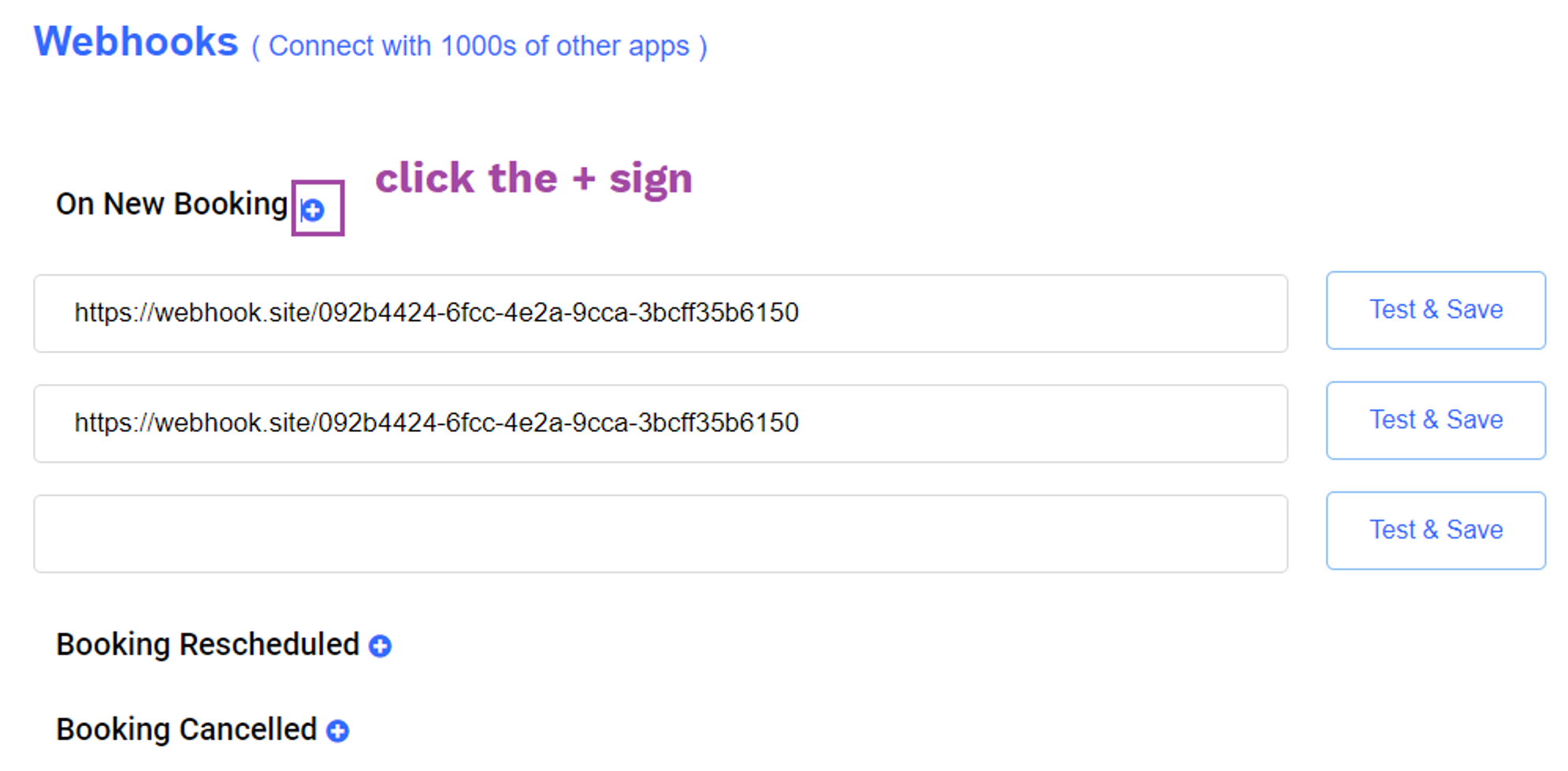Test & Save the first webhook URL
Screen dimensions: 1568x771
(1436, 310)
